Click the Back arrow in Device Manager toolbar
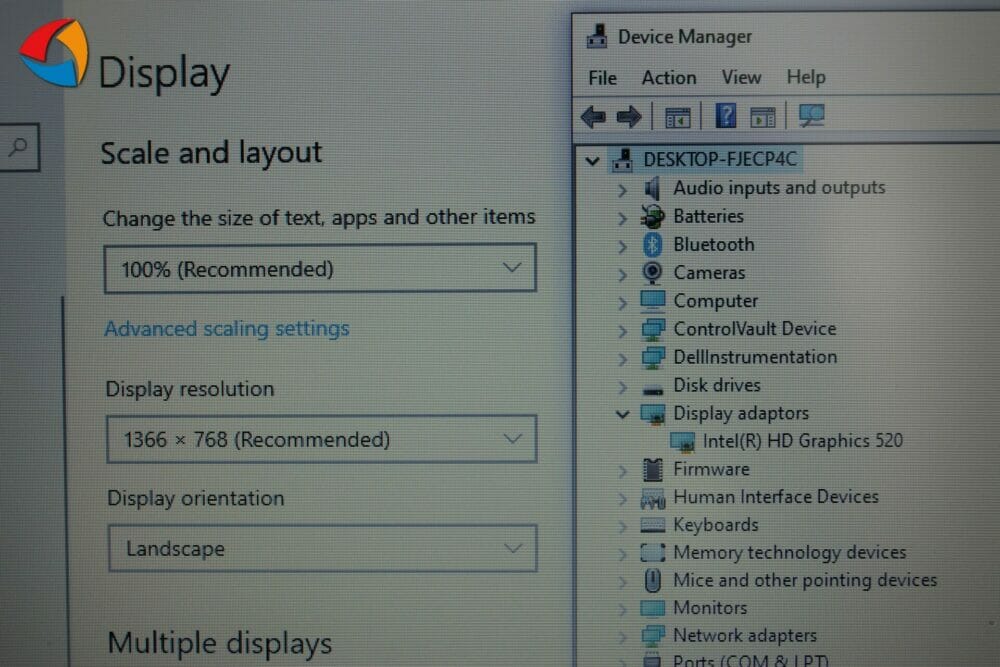The image size is (1000, 667). pyautogui.click(x=593, y=117)
